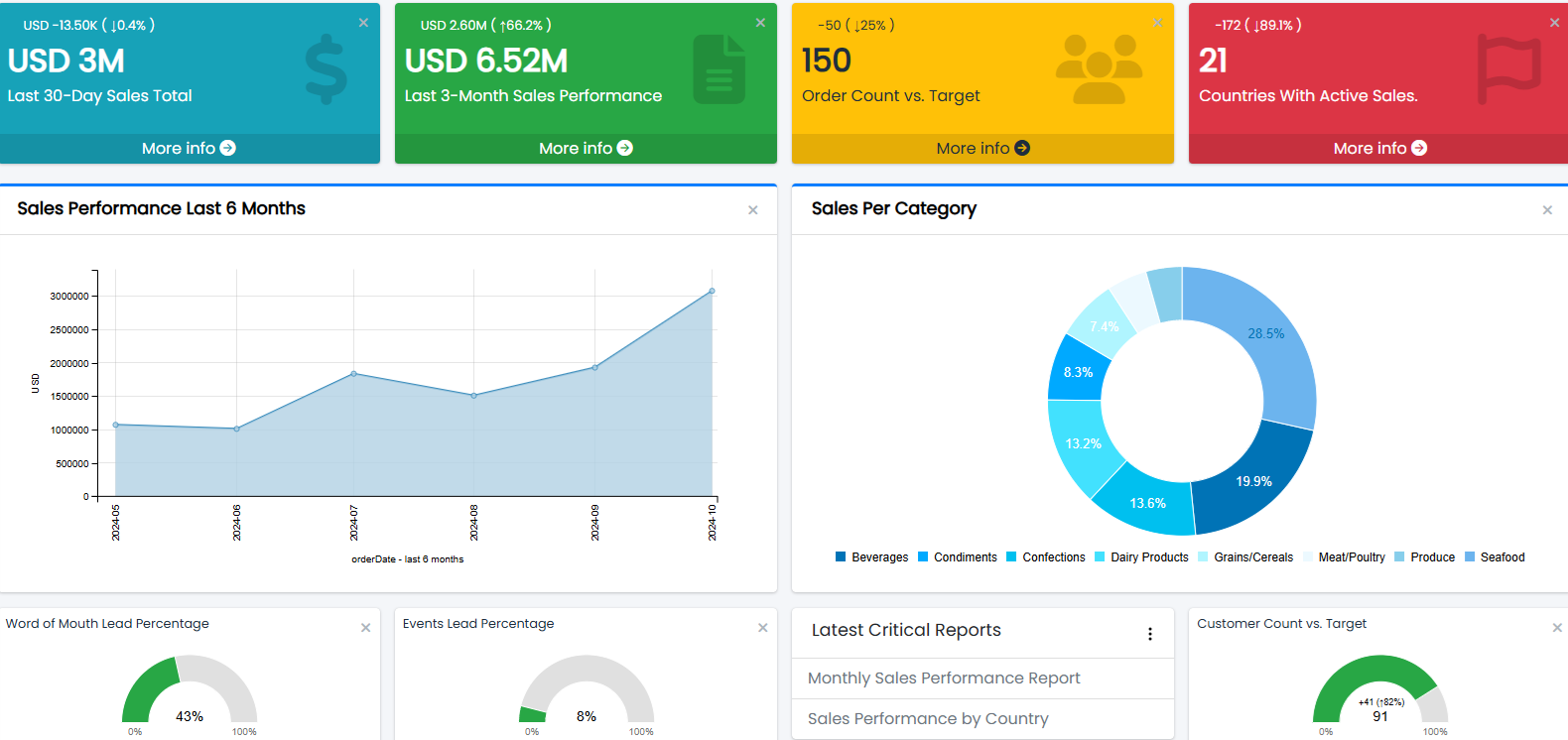Click the people group icon in yellow card

[1099, 69]
